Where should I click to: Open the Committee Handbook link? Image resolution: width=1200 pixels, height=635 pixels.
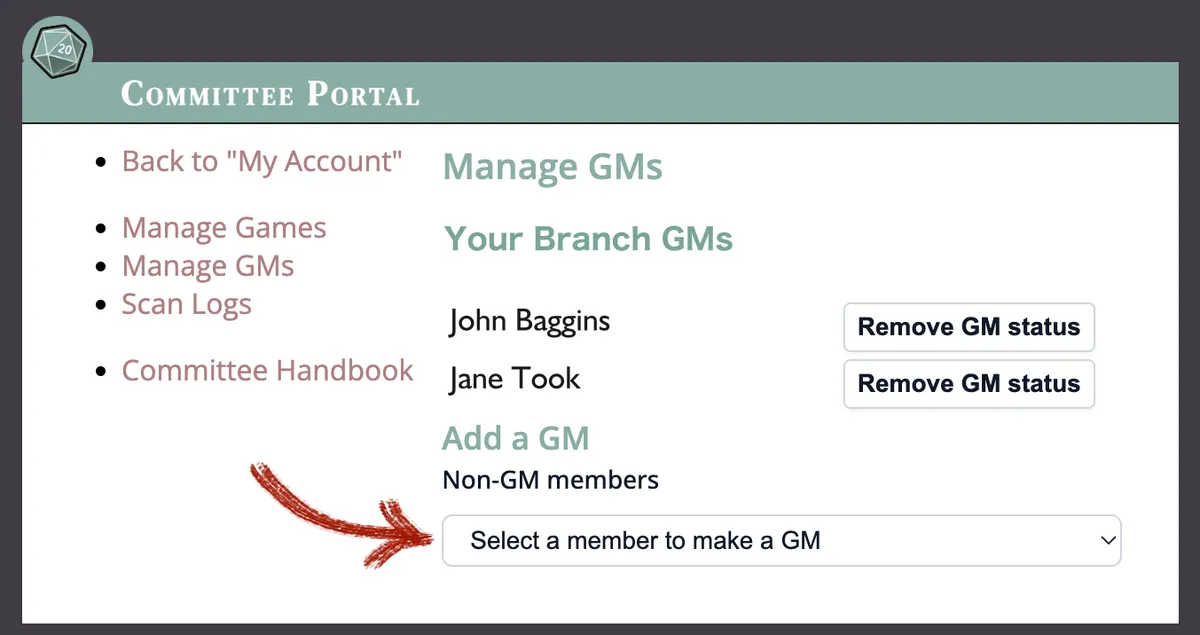point(267,370)
